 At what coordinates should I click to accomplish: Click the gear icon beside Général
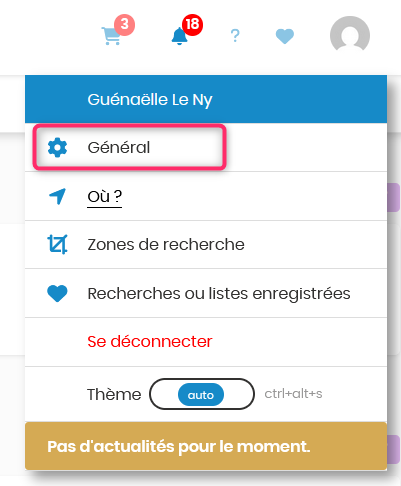[x=57, y=147]
